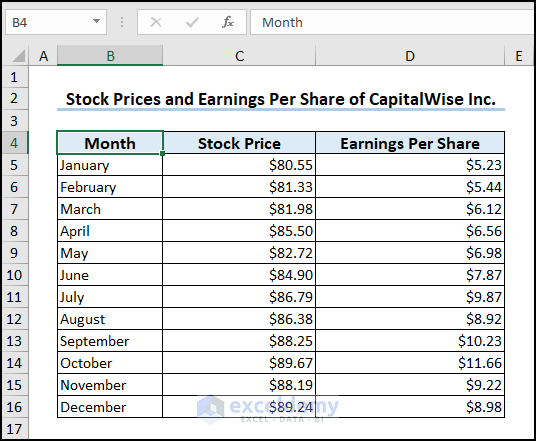This screenshot has width=536, height=441.
Task: Click the $85.50 stock price cell
Action: [239, 231]
